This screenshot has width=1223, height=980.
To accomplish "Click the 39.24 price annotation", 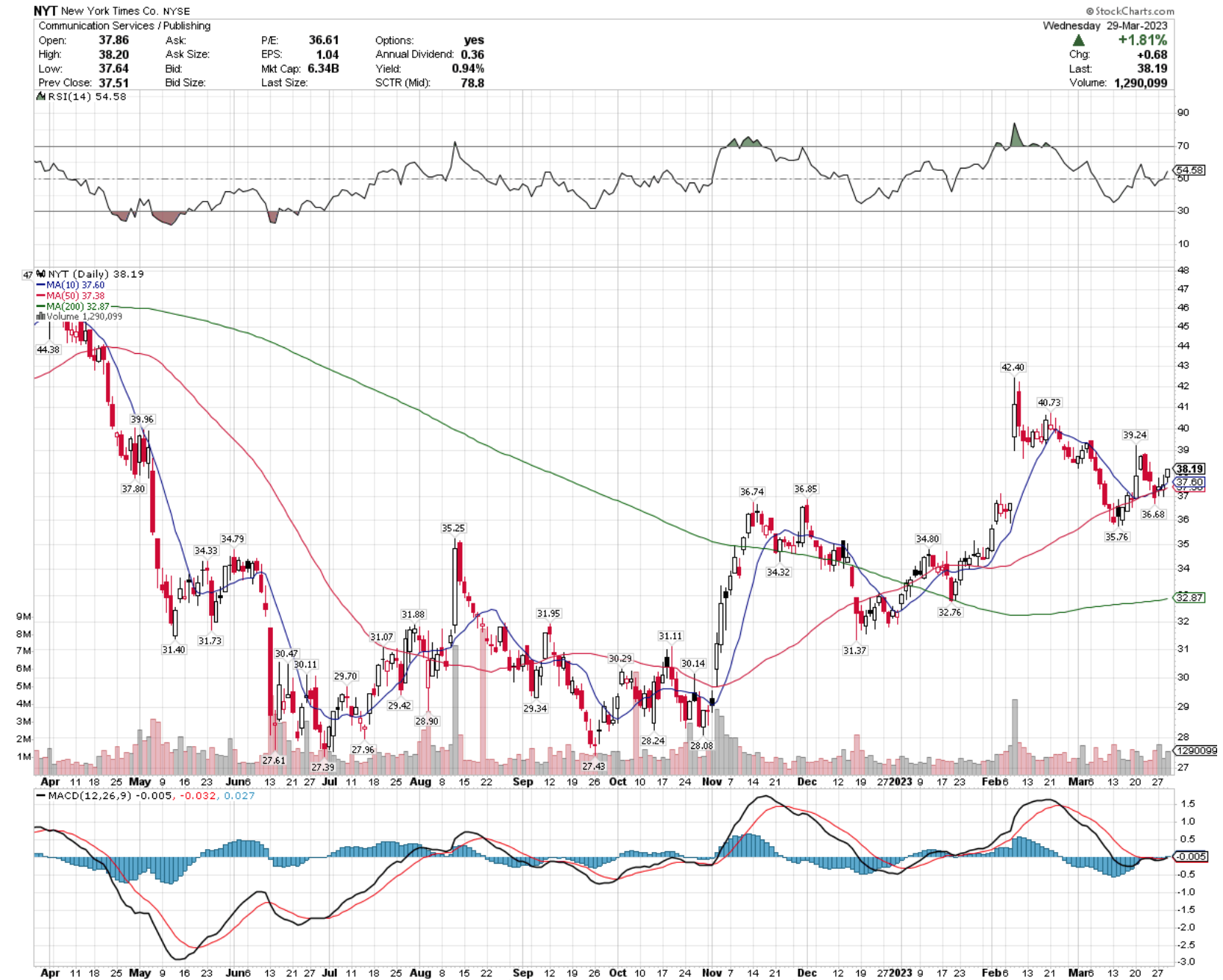I will pos(1135,435).
